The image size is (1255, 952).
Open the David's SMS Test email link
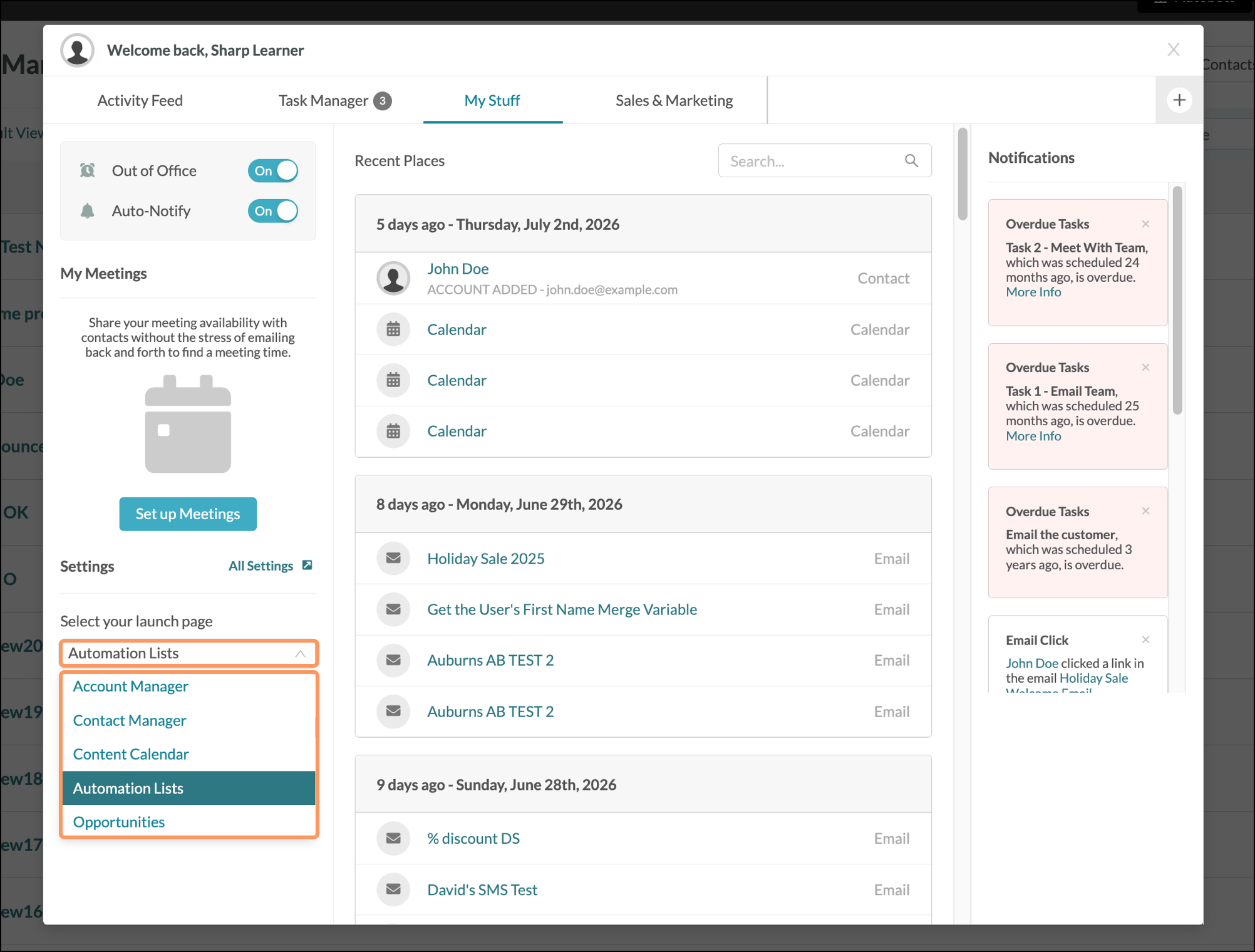482,889
